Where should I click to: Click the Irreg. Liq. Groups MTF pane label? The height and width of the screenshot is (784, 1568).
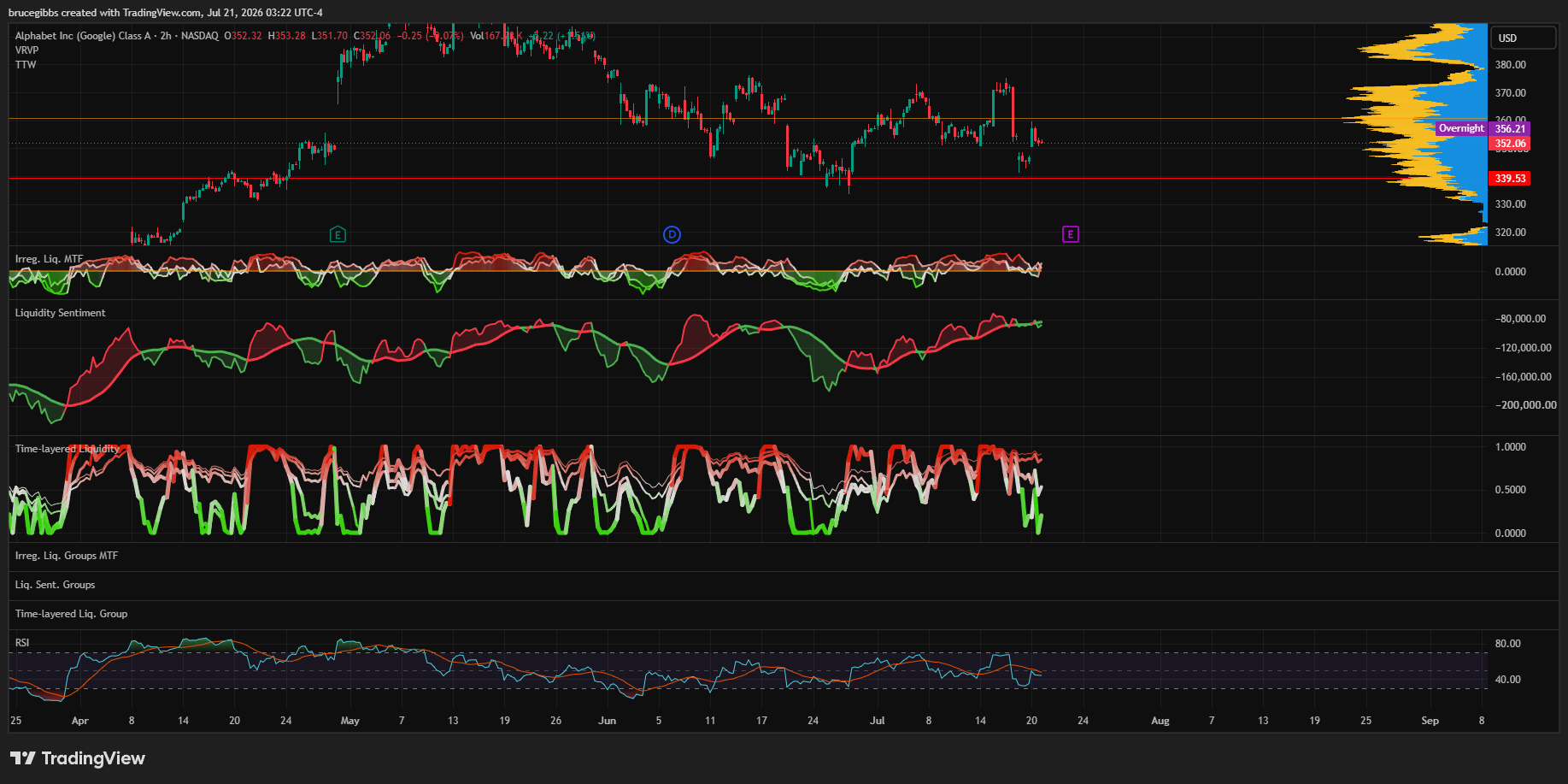click(x=67, y=556)
